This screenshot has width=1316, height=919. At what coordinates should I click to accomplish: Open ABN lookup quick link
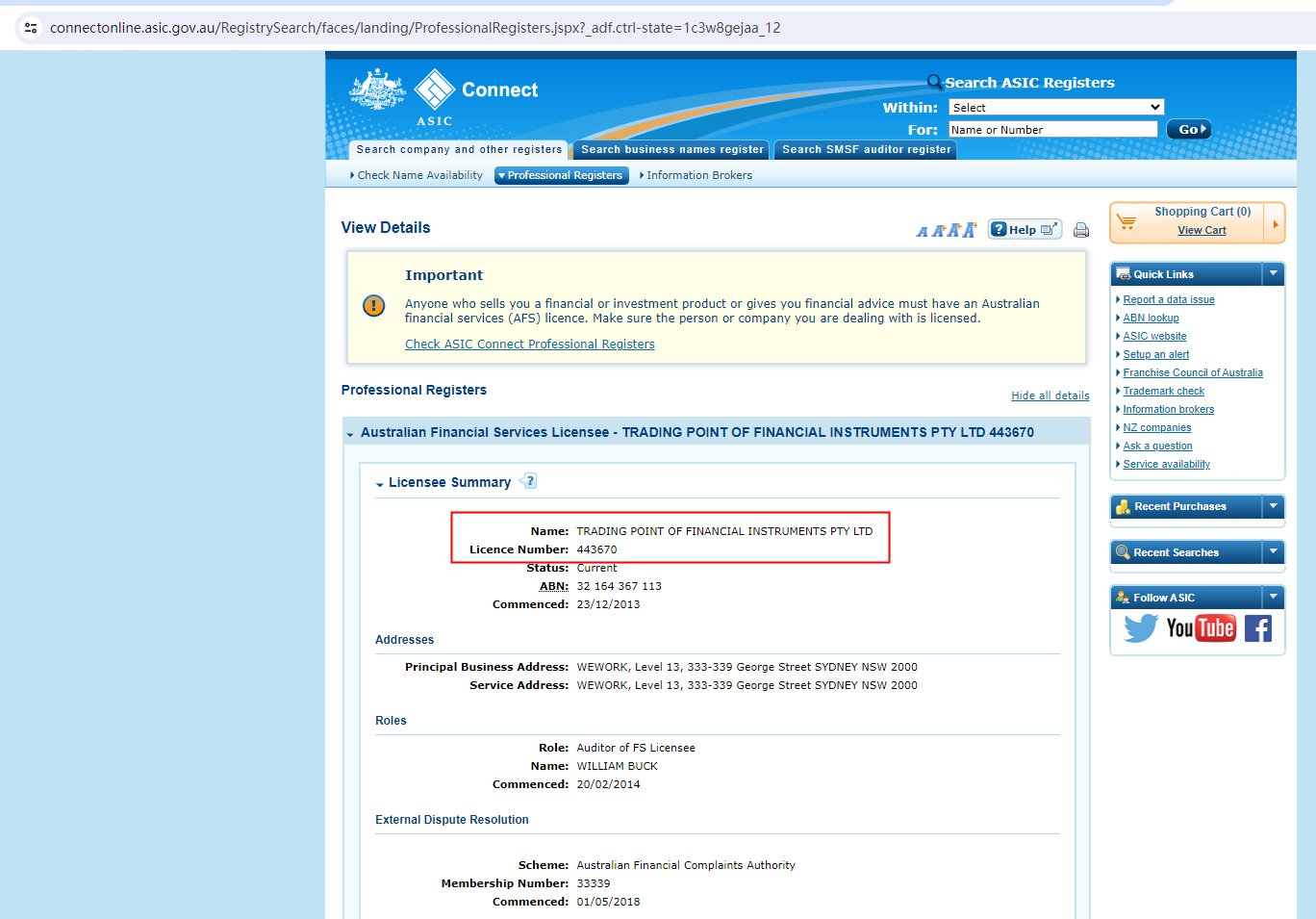(x=1151, y=319)
